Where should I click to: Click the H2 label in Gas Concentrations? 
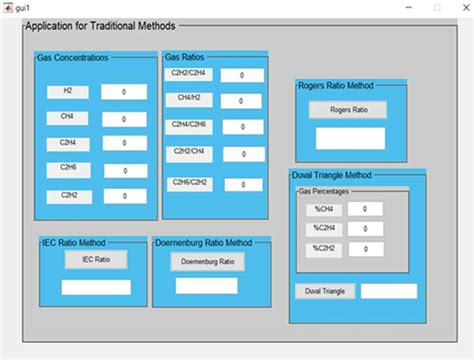click(x=68, y=92)
